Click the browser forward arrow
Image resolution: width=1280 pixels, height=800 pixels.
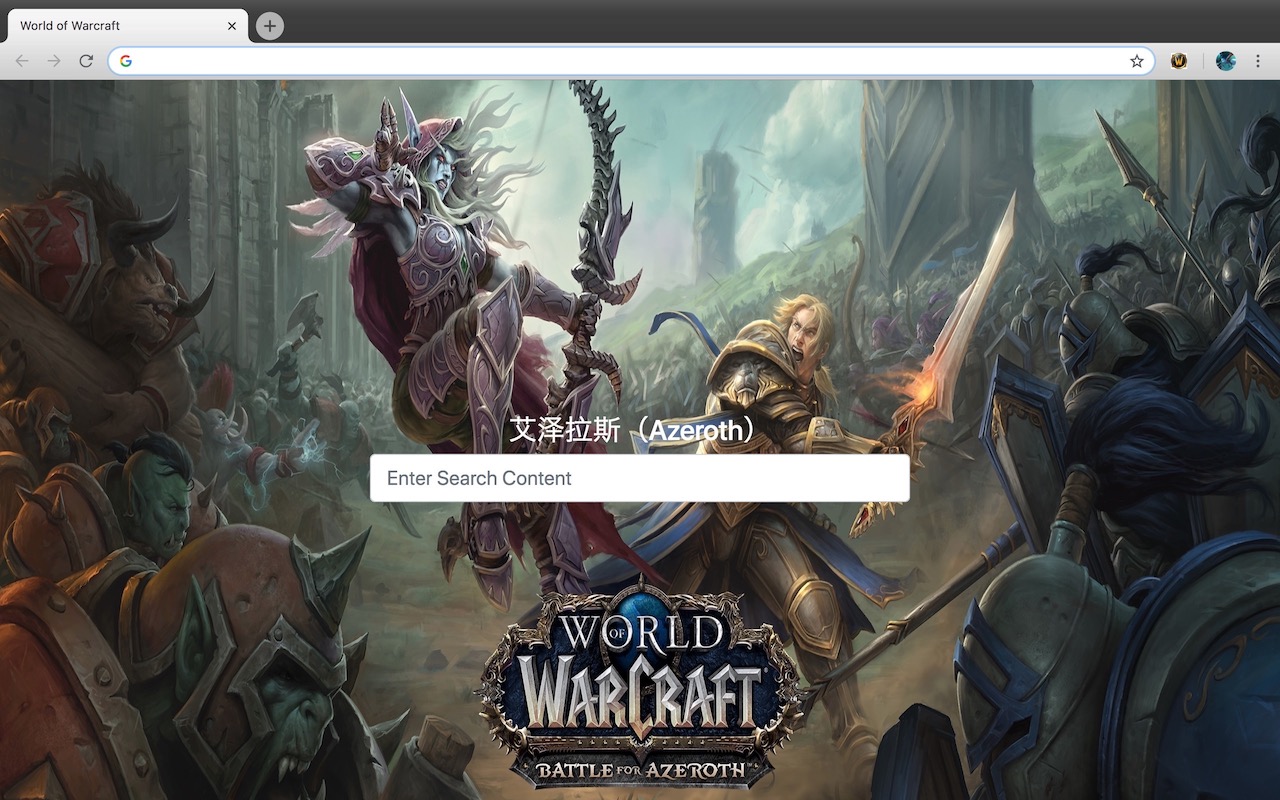(54, 61)
